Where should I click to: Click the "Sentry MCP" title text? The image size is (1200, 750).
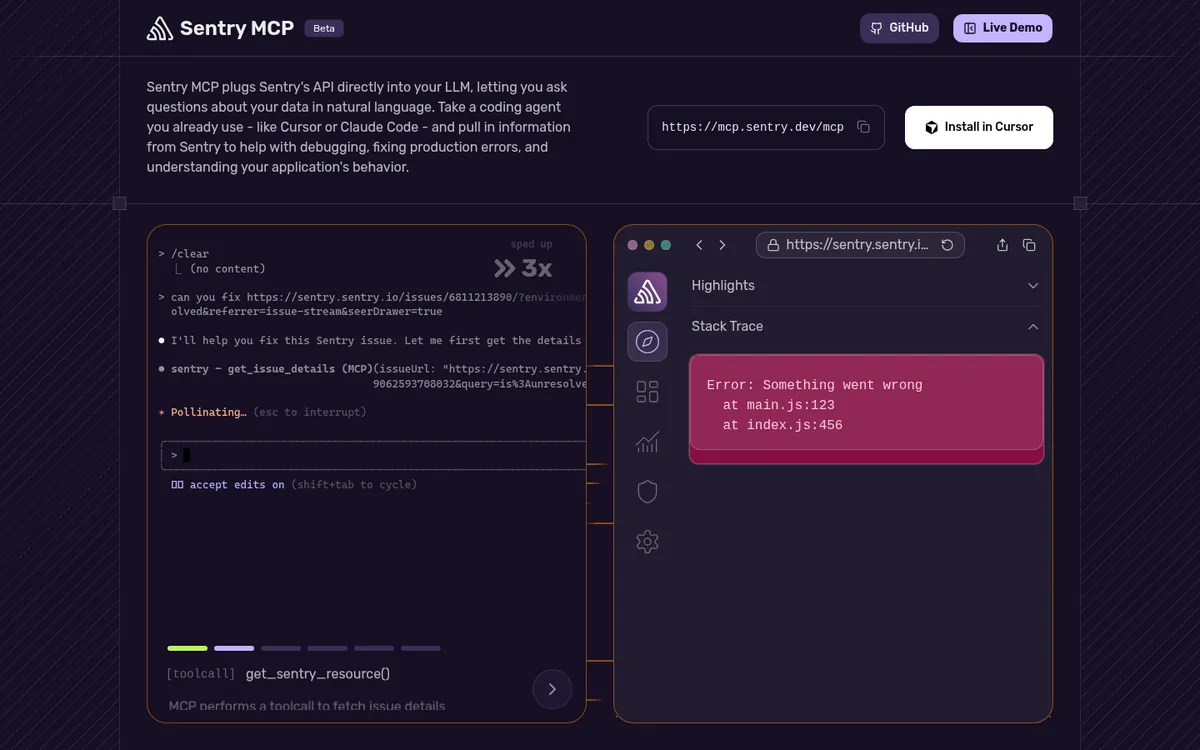point(237,28)
